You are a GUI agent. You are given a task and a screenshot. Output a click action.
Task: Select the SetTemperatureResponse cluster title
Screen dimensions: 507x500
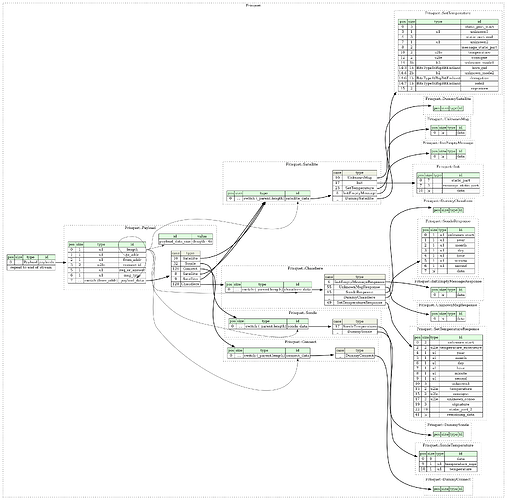coord(448,329)
